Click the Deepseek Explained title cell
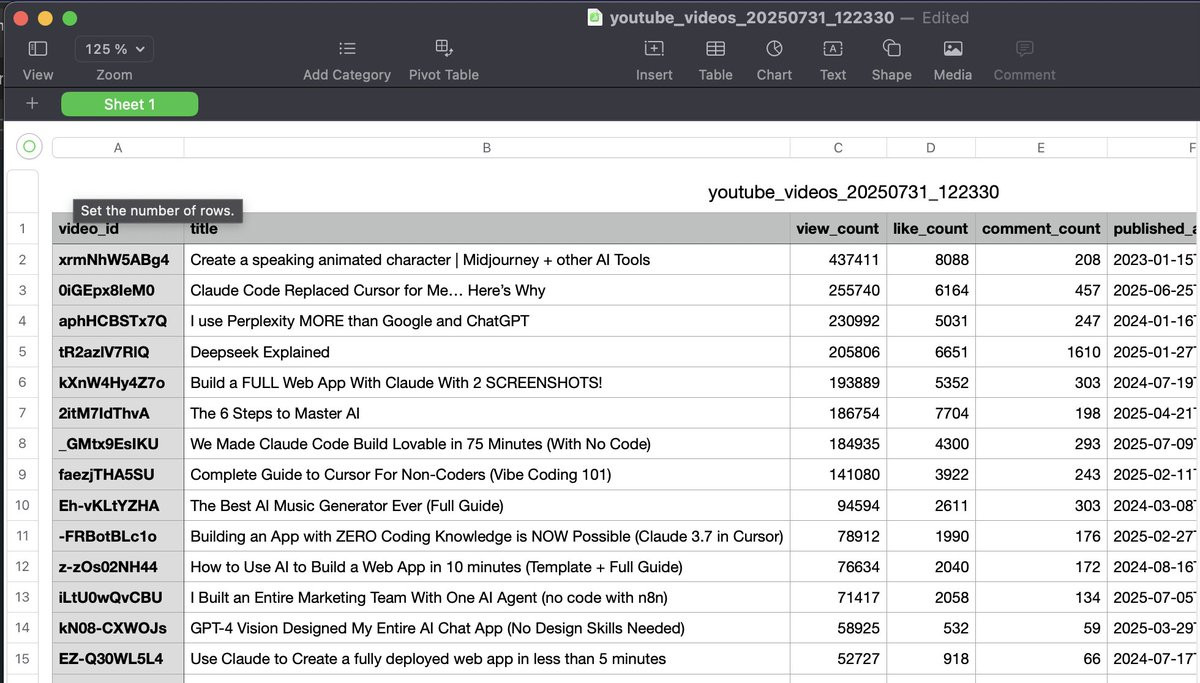Viewport: 1200px width, 683px height. (487, 352)
